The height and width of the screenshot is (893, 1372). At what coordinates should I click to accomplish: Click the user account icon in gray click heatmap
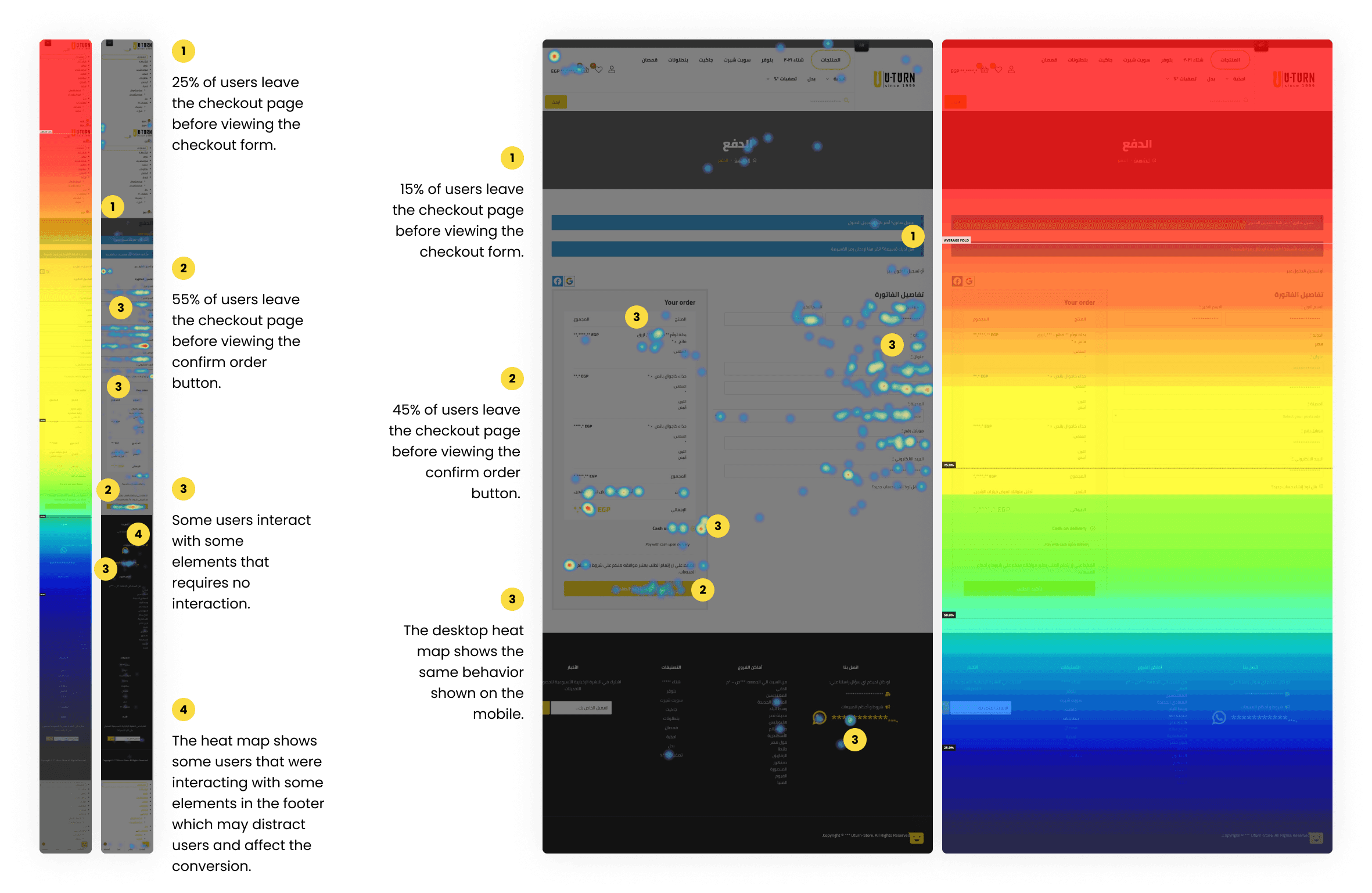pyautogui.click(x=612, y=70)
